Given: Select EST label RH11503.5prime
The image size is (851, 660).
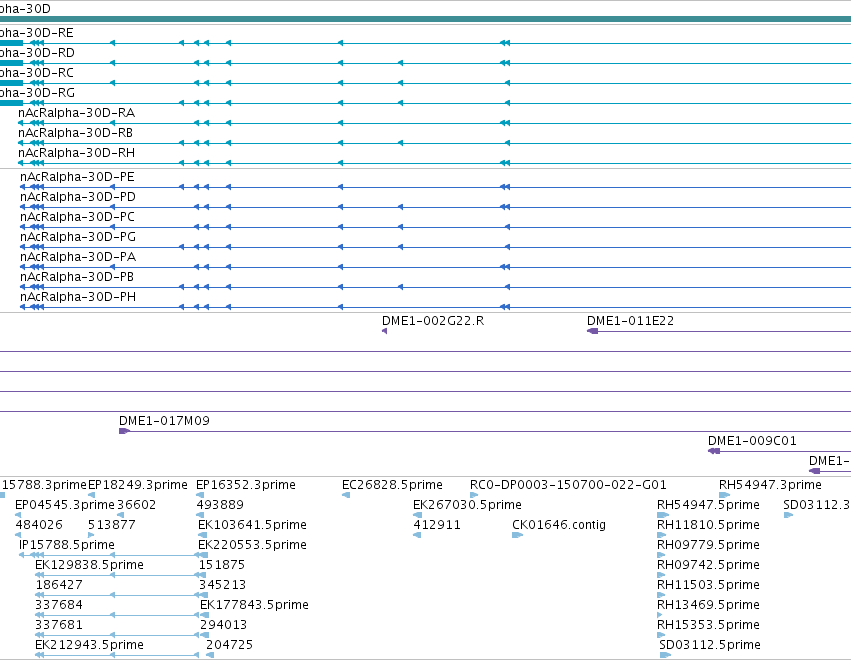Looking at the screenshot, I should [708, 585].
